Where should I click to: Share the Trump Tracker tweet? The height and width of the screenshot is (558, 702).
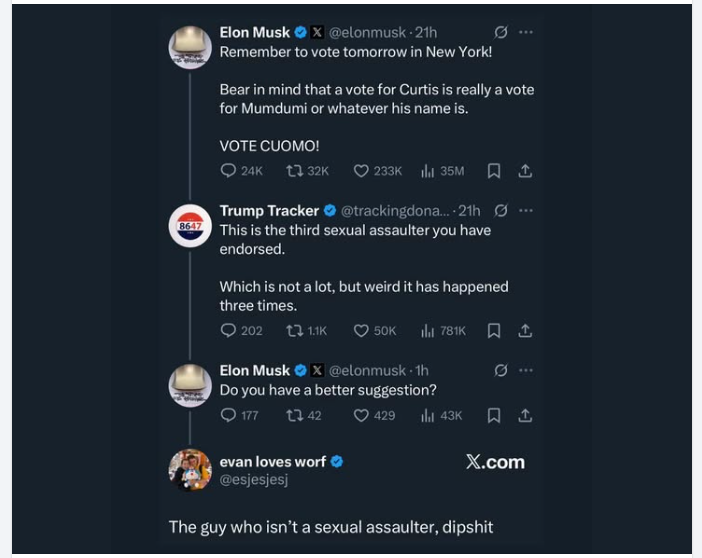[525, 330]
